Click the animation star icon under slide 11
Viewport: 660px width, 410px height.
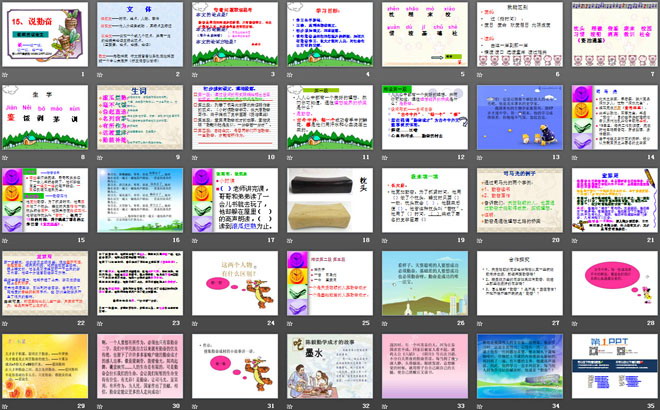[290, 157]
